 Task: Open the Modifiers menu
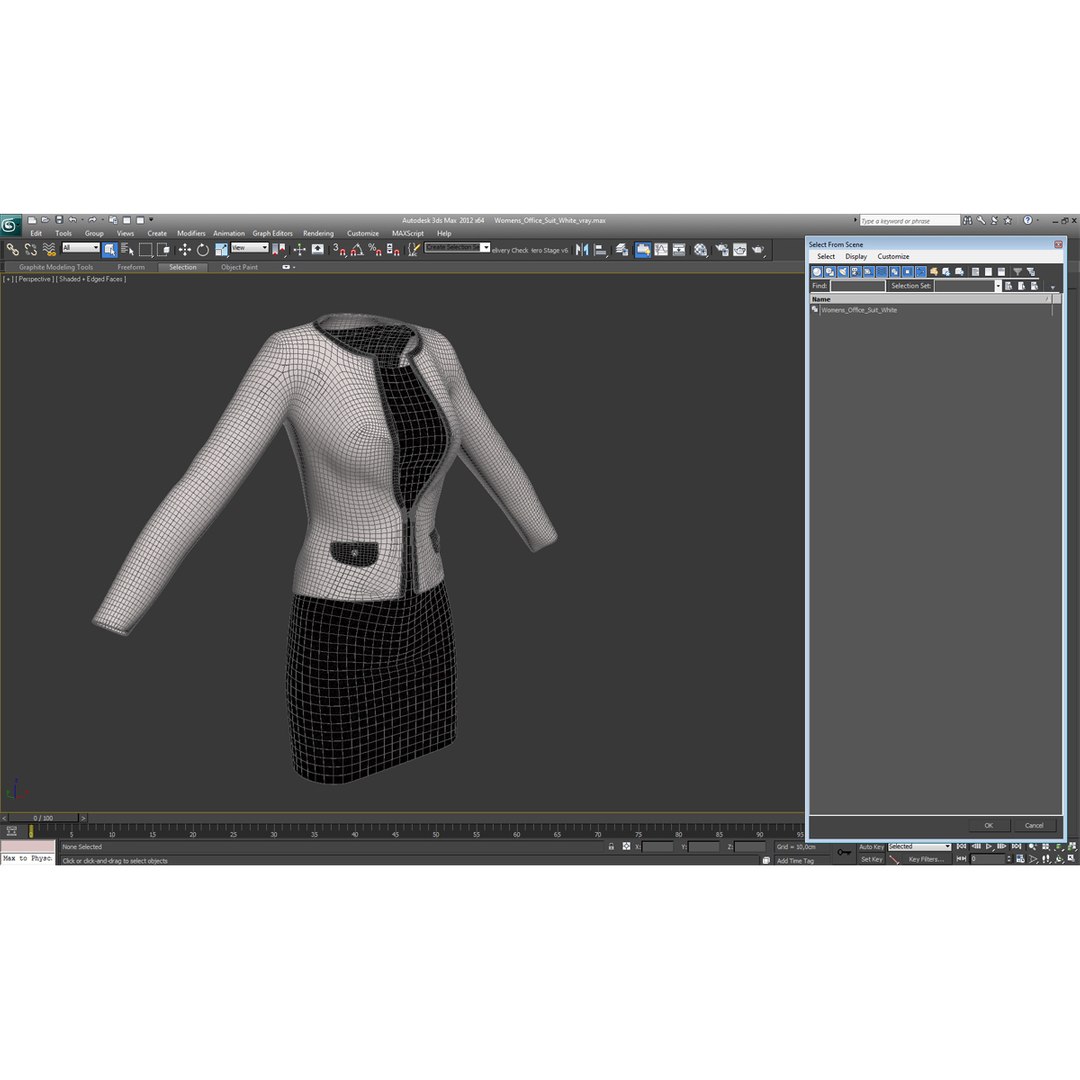(191, 233)
